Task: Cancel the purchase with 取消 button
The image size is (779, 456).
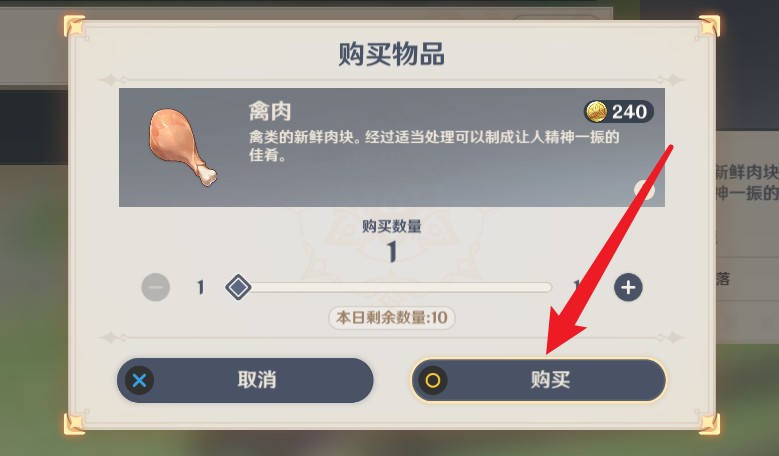Action: [x=245, y=380]
